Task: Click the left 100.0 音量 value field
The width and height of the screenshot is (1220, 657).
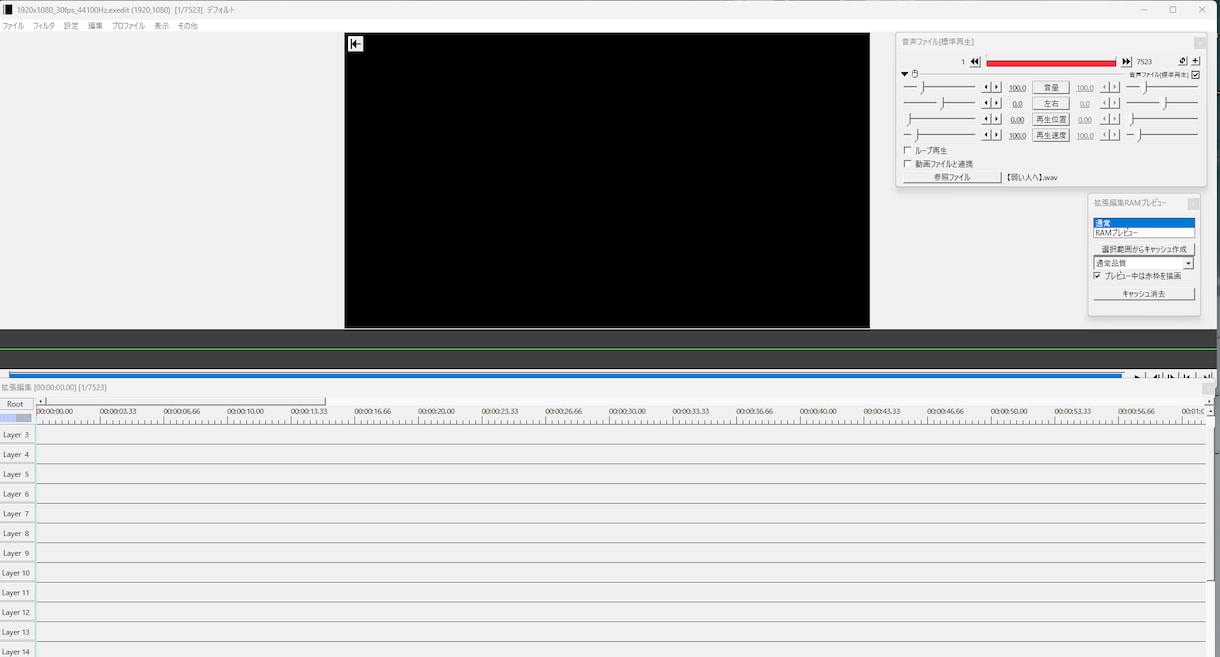Action: coord(1017,88)
